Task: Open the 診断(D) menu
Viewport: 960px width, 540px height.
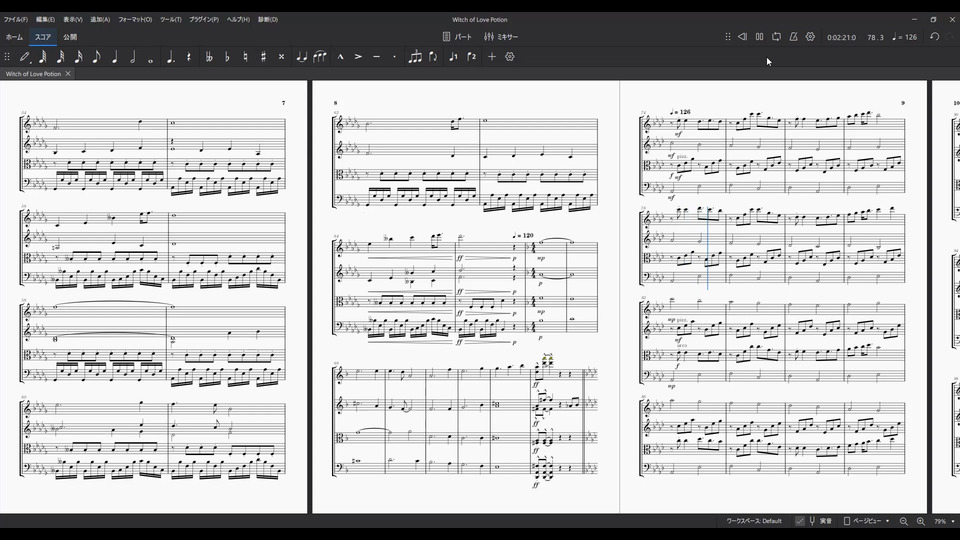Action: coord(268,20)
